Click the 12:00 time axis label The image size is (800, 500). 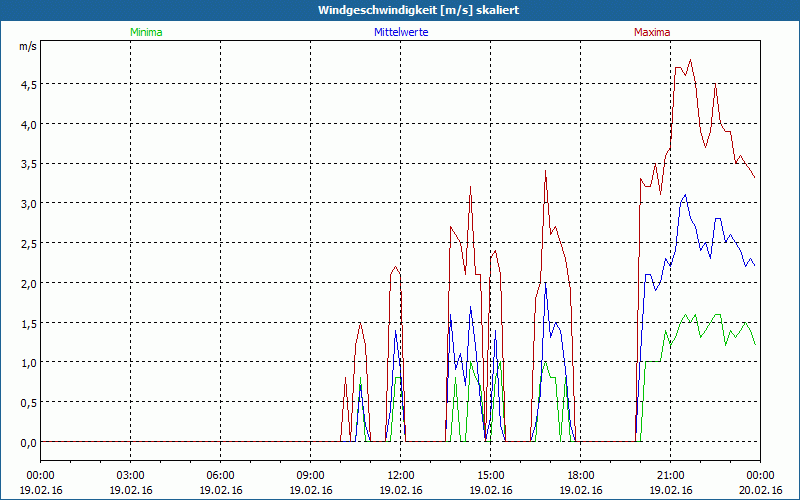click(401, 476)
